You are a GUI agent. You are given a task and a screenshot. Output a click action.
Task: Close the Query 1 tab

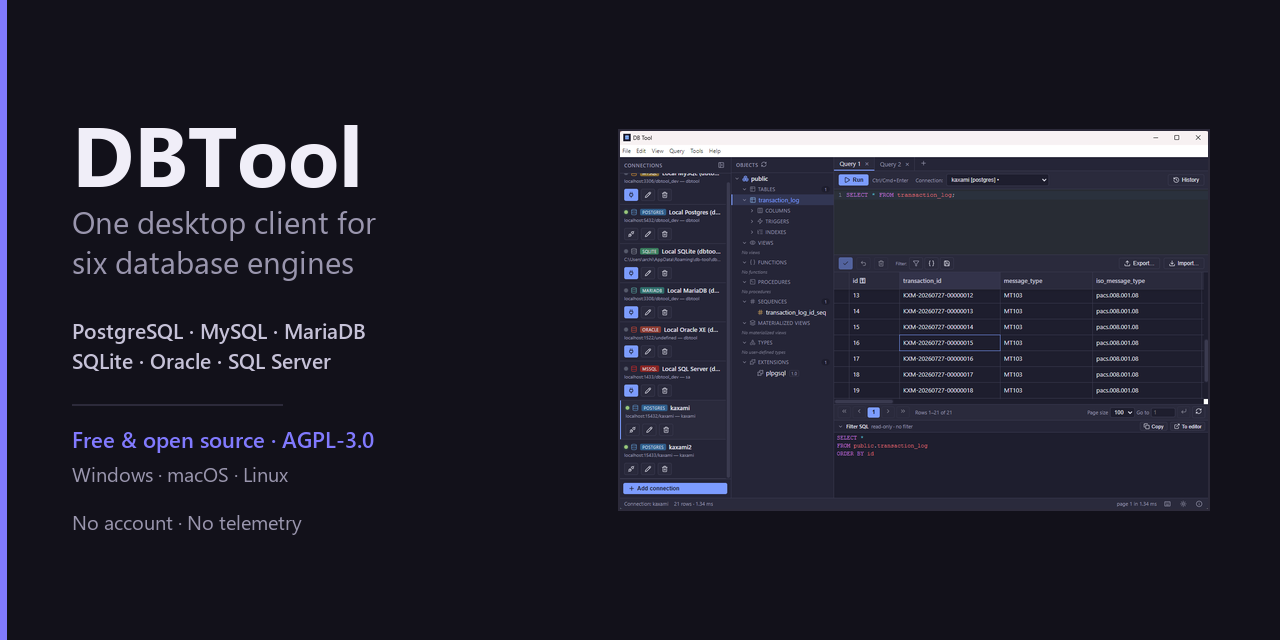point(867,164)
